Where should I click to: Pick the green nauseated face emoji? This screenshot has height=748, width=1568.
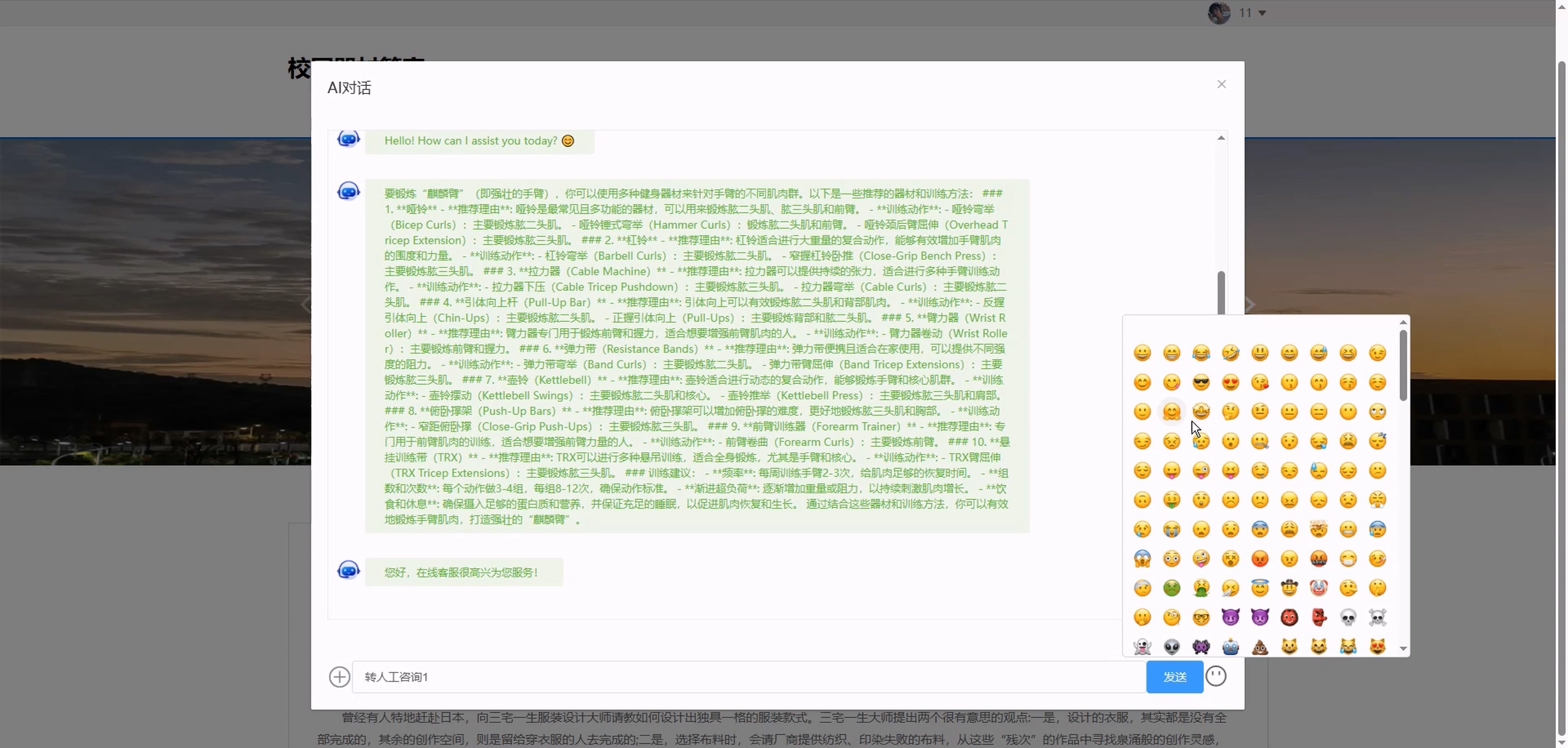(x=1171, y=588)
